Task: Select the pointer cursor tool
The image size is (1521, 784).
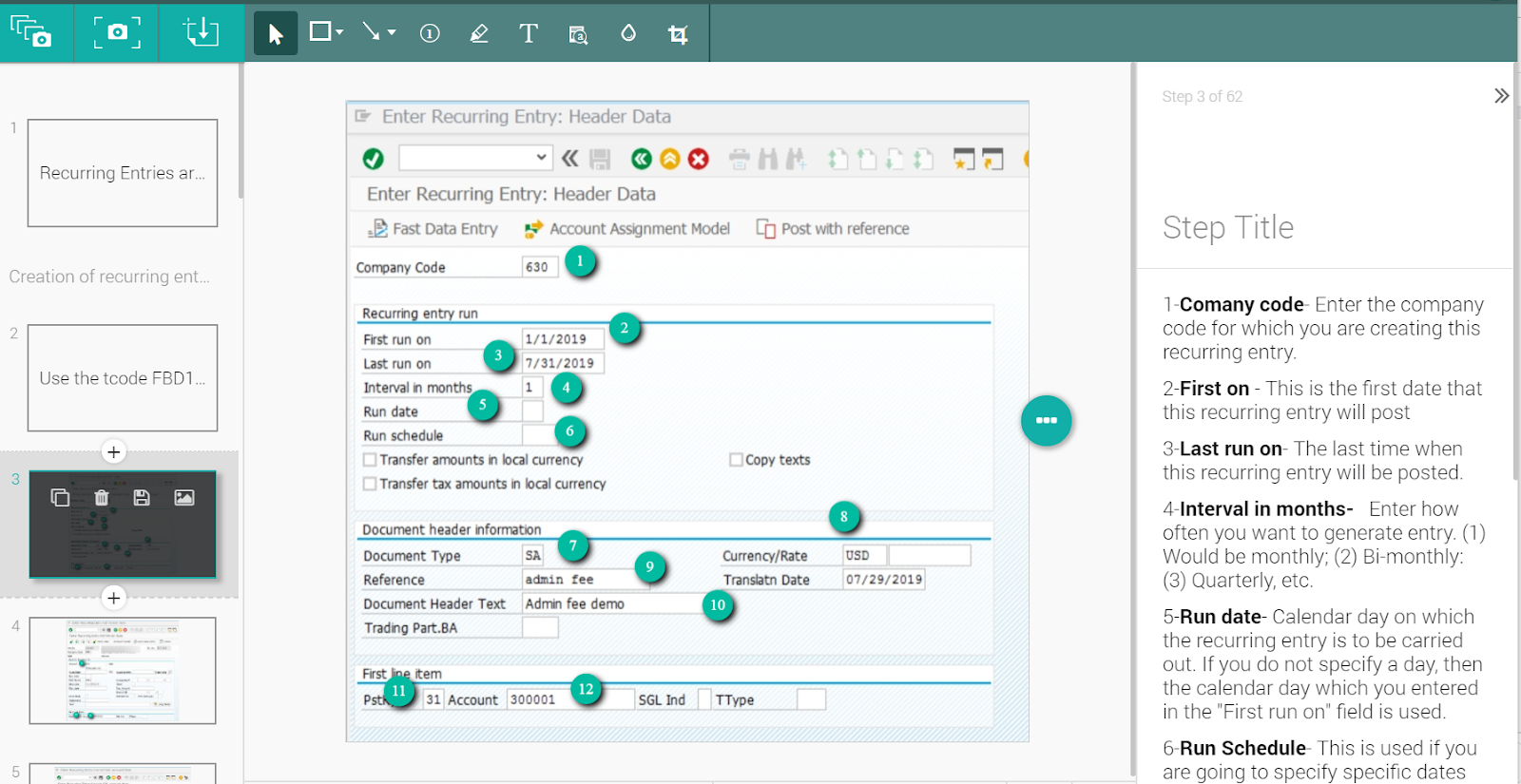Action: pyautogui.click(x=276, y=34)
